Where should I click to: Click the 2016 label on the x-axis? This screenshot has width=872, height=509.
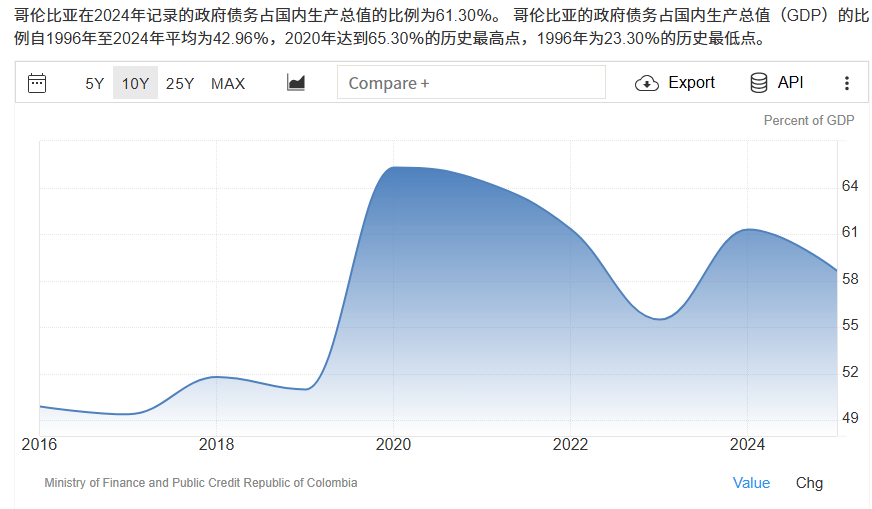(x=39, y=444)
